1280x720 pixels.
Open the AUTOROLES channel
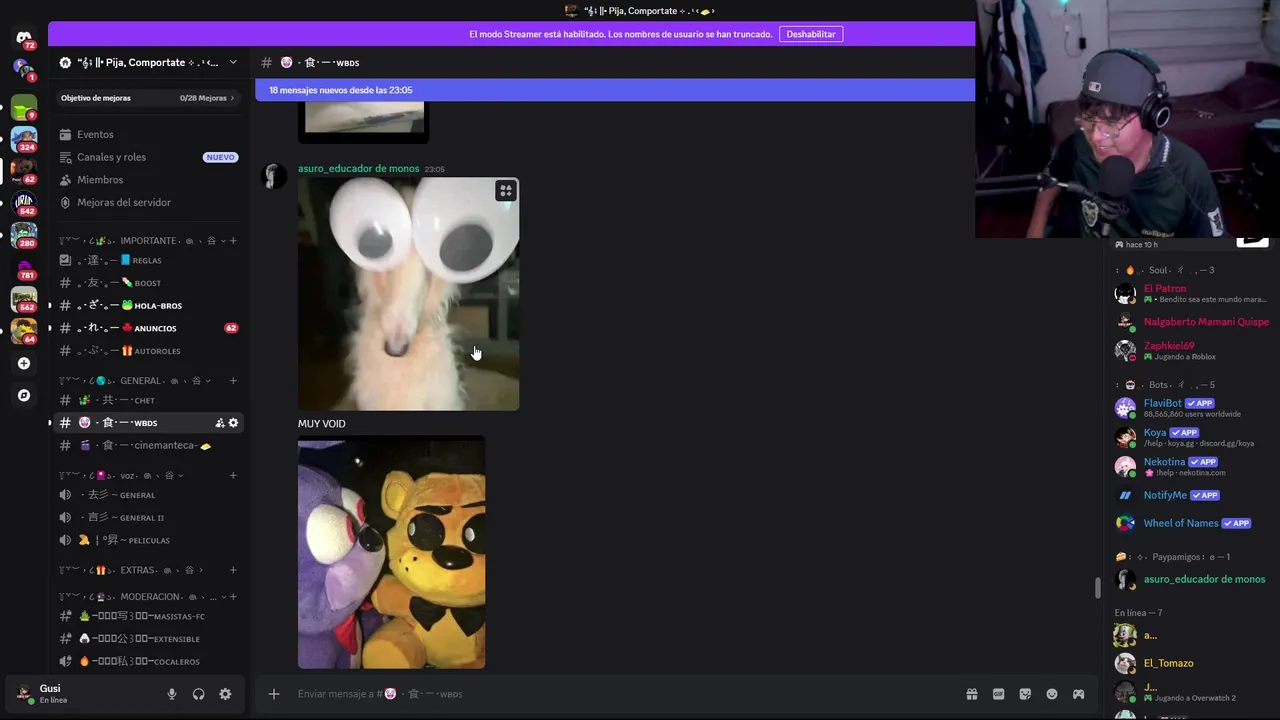148,351
